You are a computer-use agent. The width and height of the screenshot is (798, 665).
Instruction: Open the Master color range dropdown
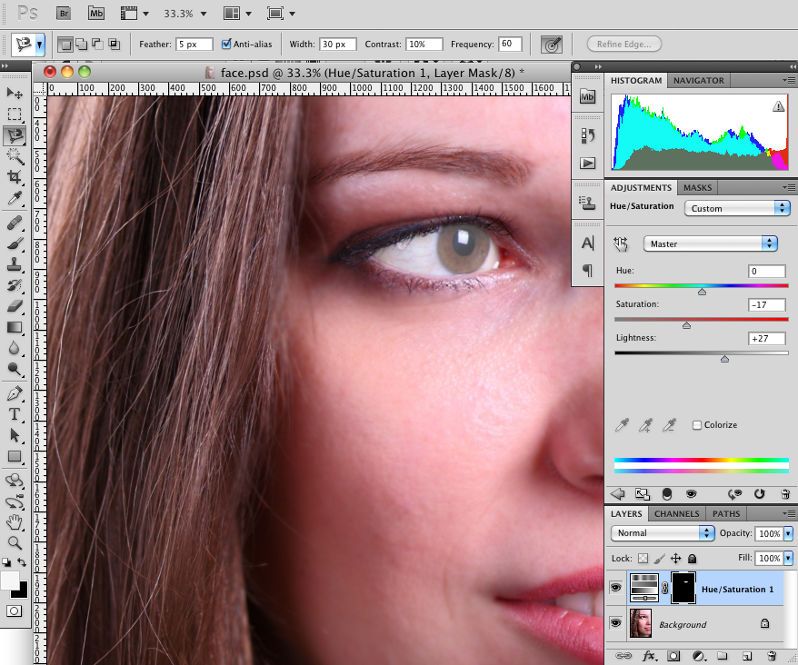click(710, 243)
